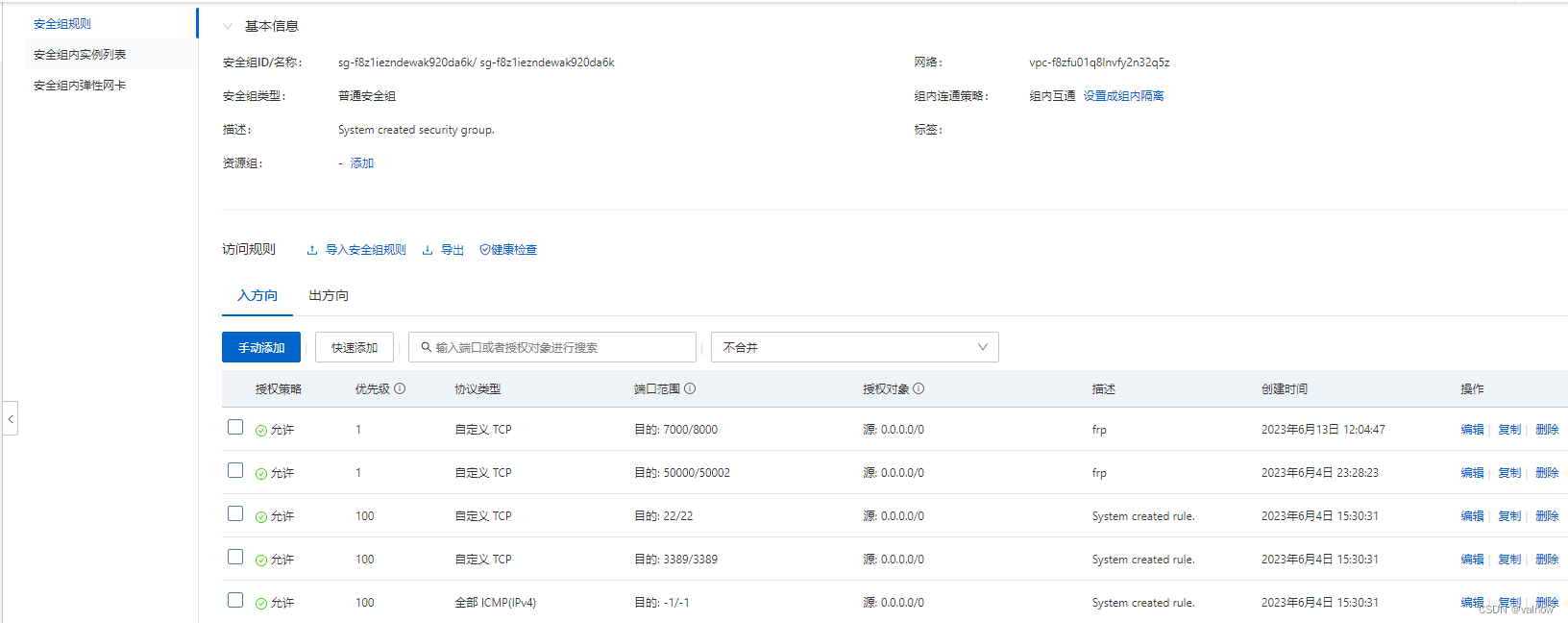Collapse the left sidebar with arrow handle

pyautogui.click(x=11, y=418)
